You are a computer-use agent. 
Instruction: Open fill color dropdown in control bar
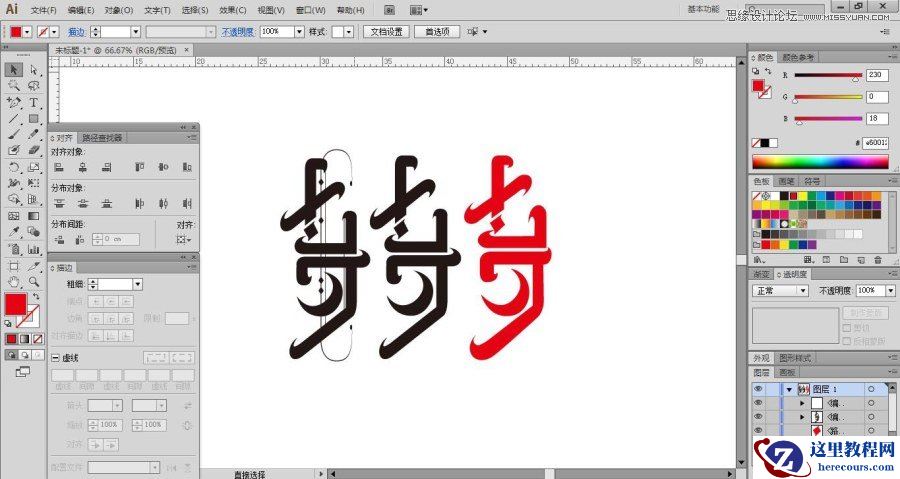click(28, 32)
